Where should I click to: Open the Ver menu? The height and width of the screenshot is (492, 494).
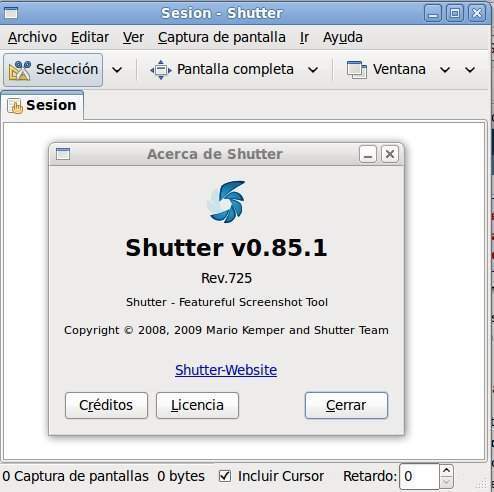[133, 37]
